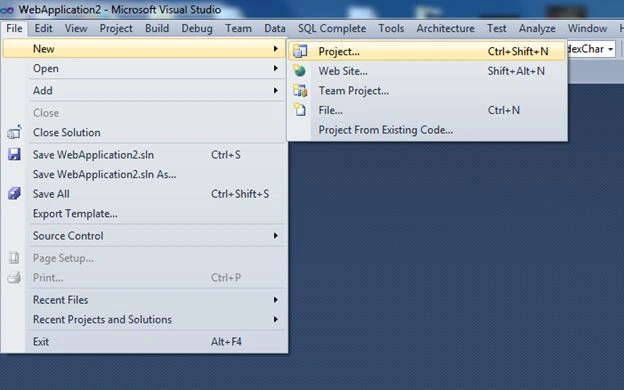
Task: Select Add in the File menu
Action: click(x=144, y=91)
